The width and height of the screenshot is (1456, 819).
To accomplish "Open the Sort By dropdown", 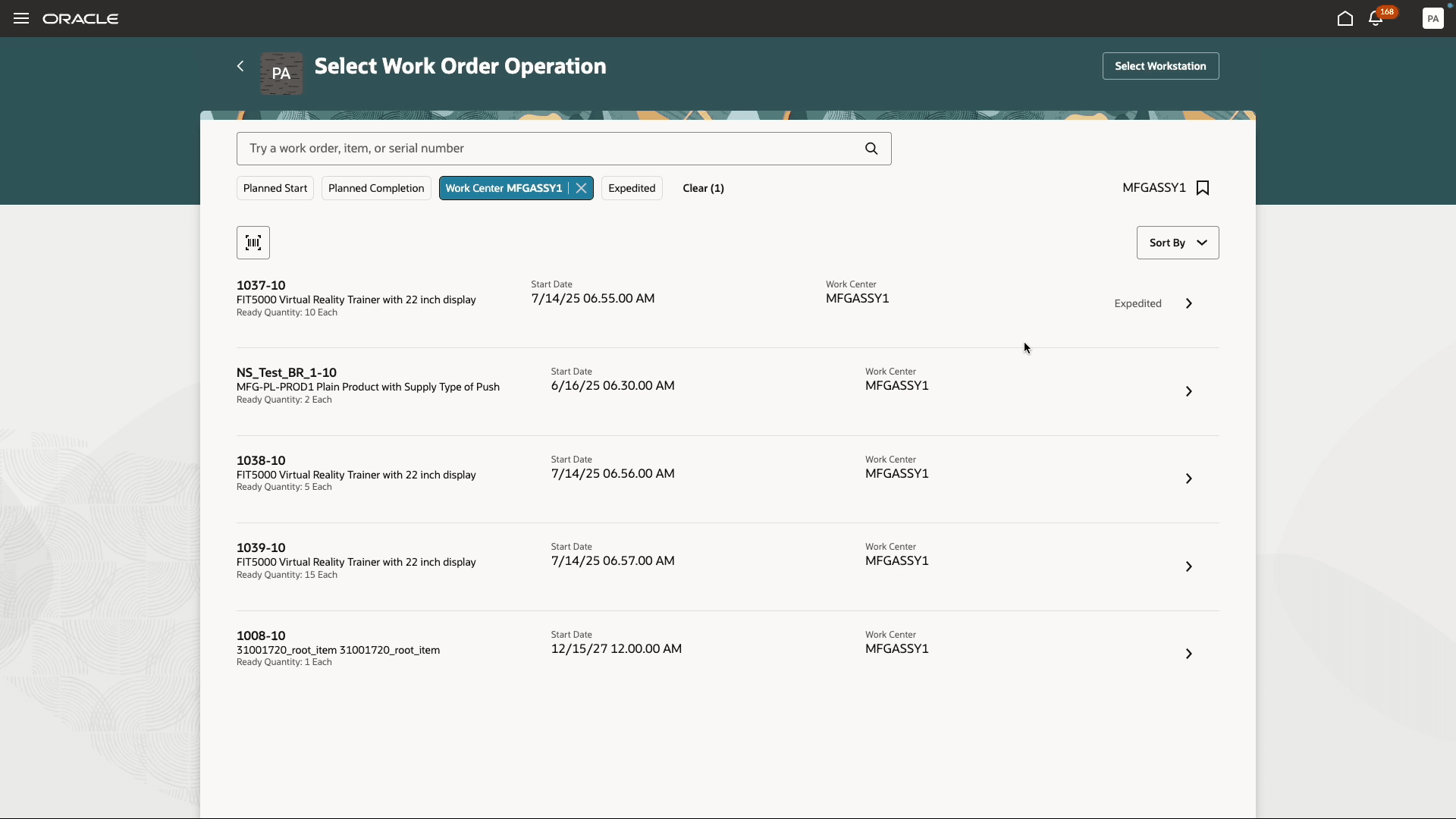I will (x=1177, y=242).
